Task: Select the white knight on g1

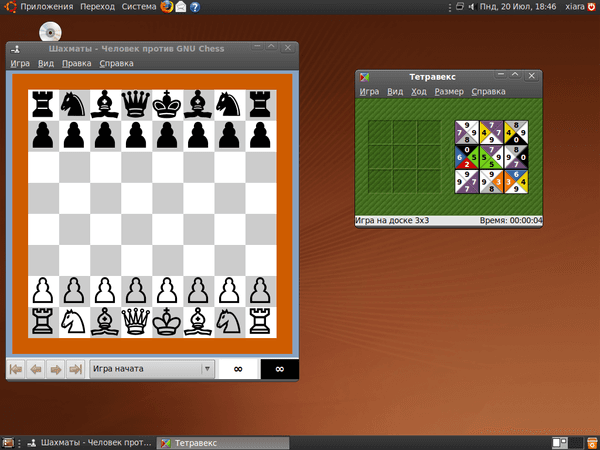Action: pyautogui.click(x=230, y=322)
